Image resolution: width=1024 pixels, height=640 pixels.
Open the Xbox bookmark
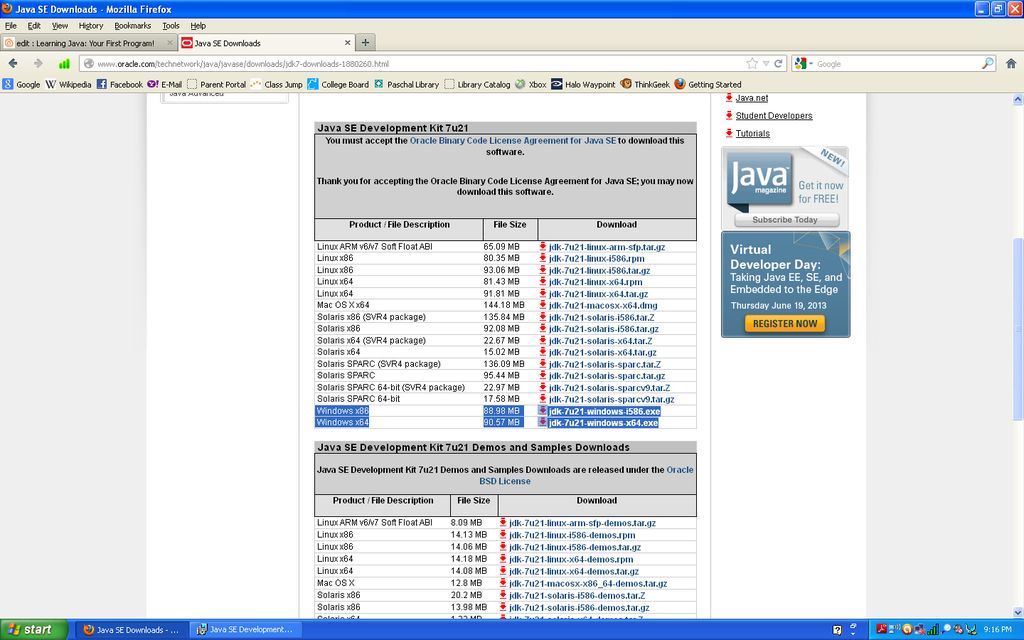pos(531,84)
